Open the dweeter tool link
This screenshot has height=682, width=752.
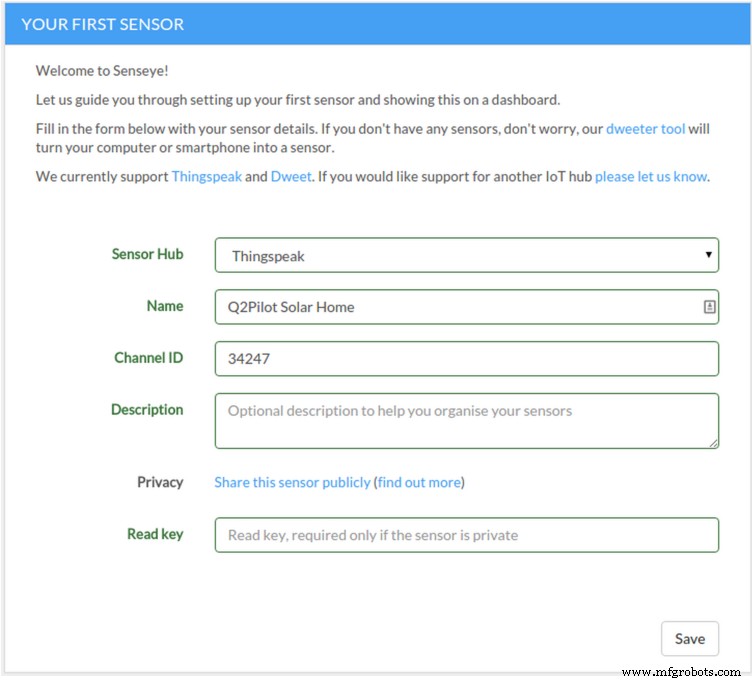pyautogui.click(x=645, y=129)
